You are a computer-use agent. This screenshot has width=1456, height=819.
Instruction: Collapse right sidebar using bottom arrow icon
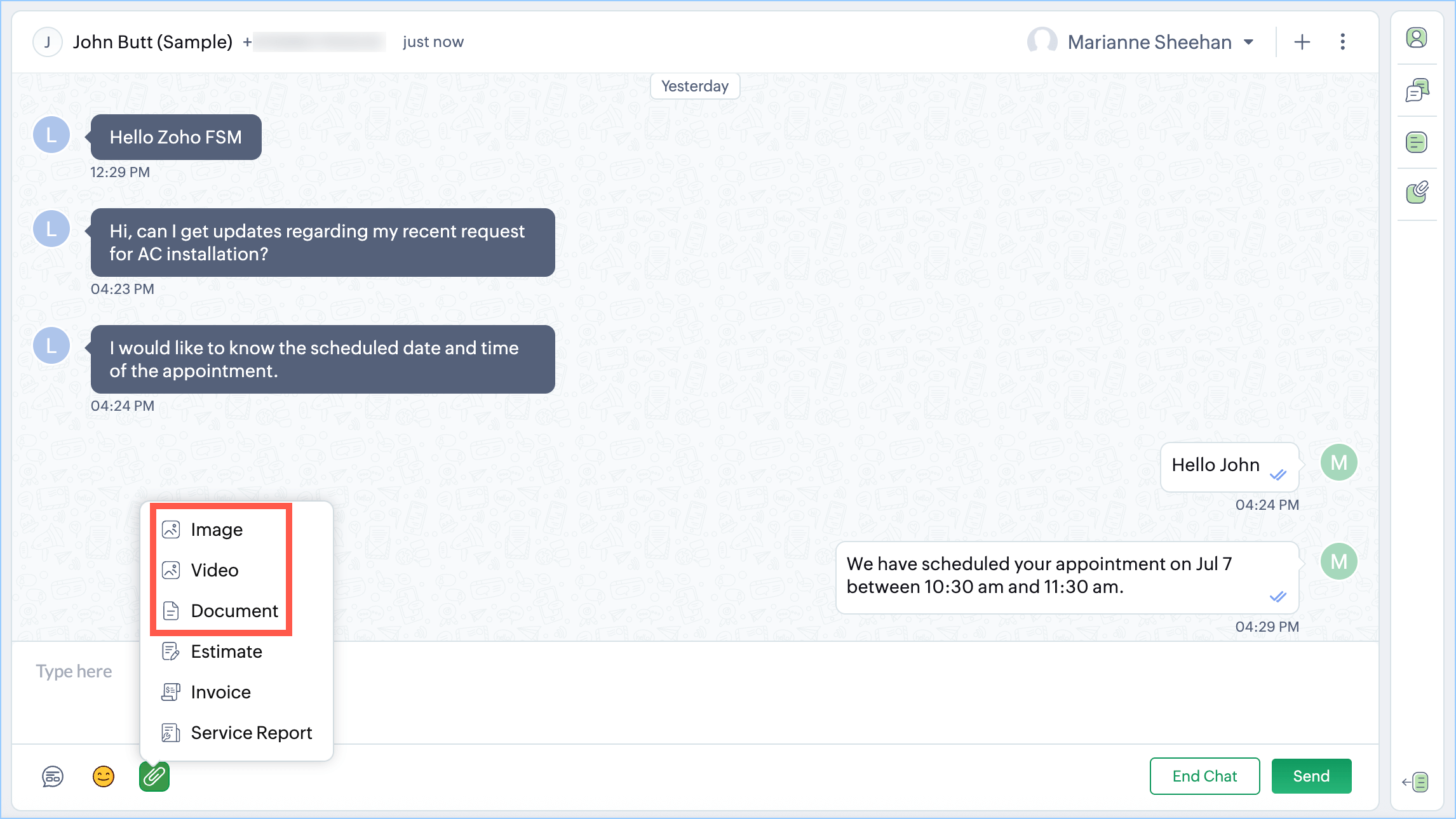click(x=1415, y=782)
